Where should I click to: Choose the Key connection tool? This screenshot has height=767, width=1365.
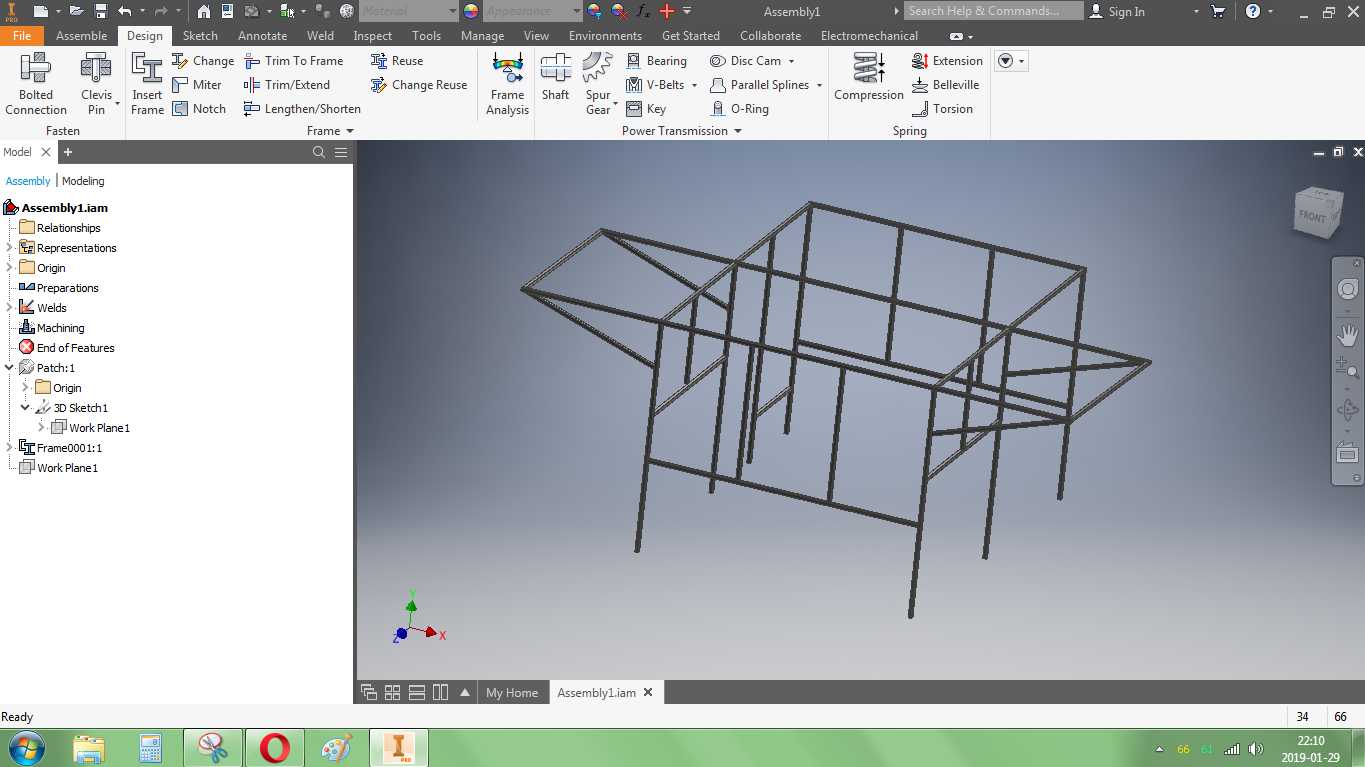point(646,109)
